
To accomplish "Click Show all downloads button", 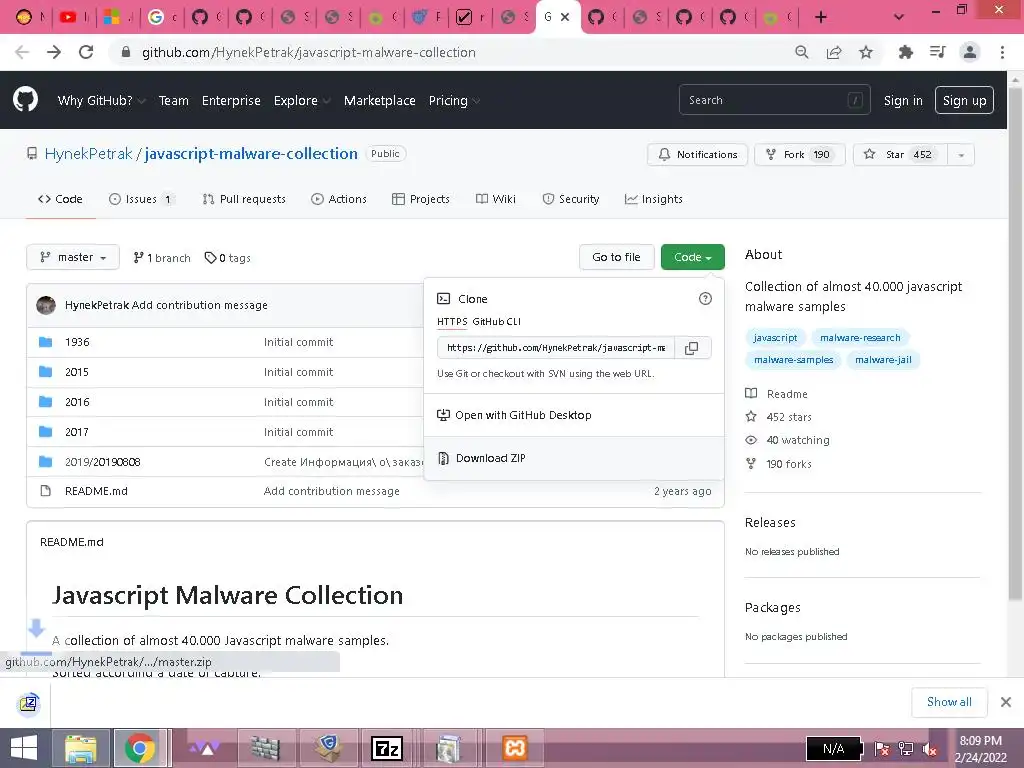I will tap(949, 702).
